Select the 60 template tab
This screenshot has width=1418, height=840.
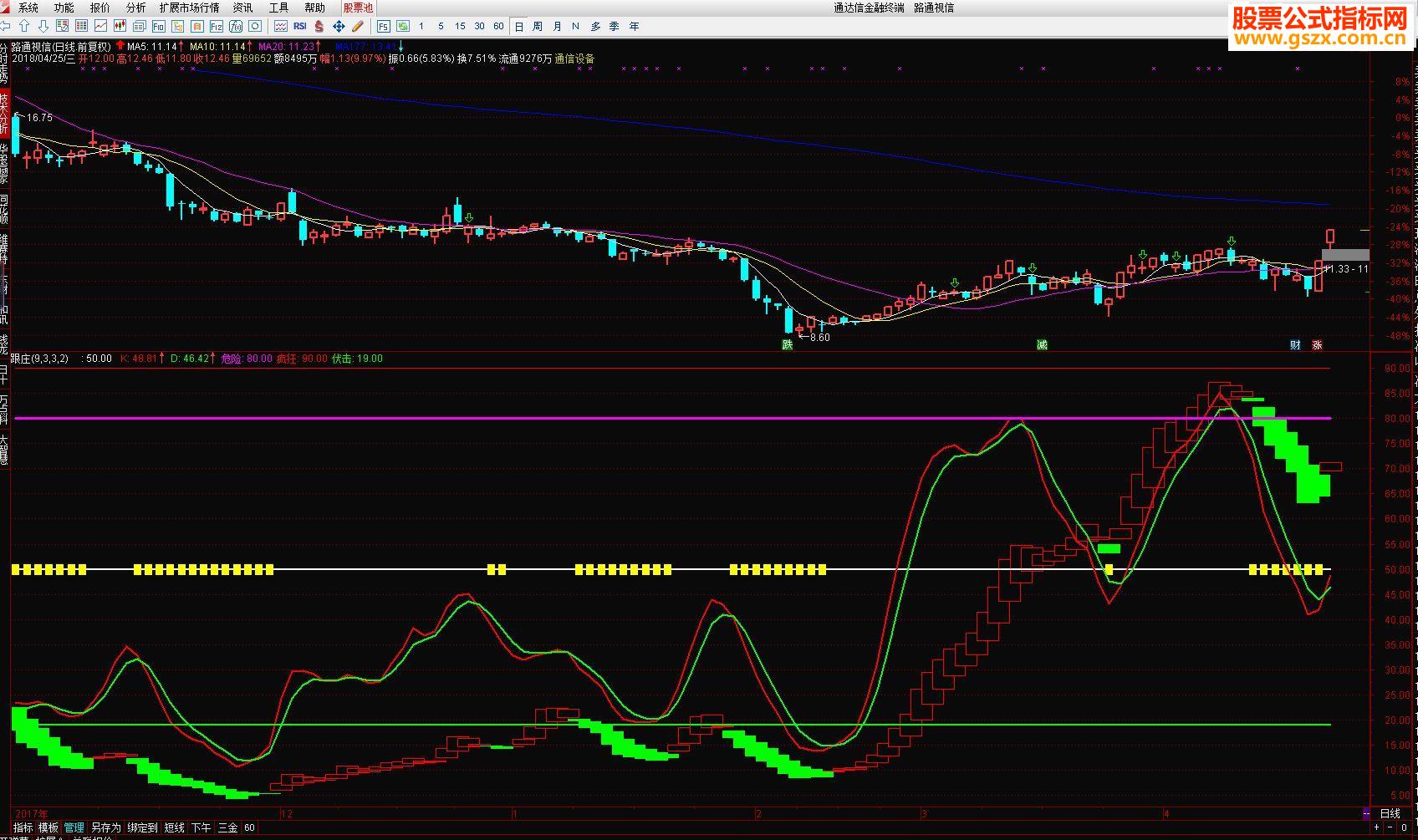coord(250,827)
